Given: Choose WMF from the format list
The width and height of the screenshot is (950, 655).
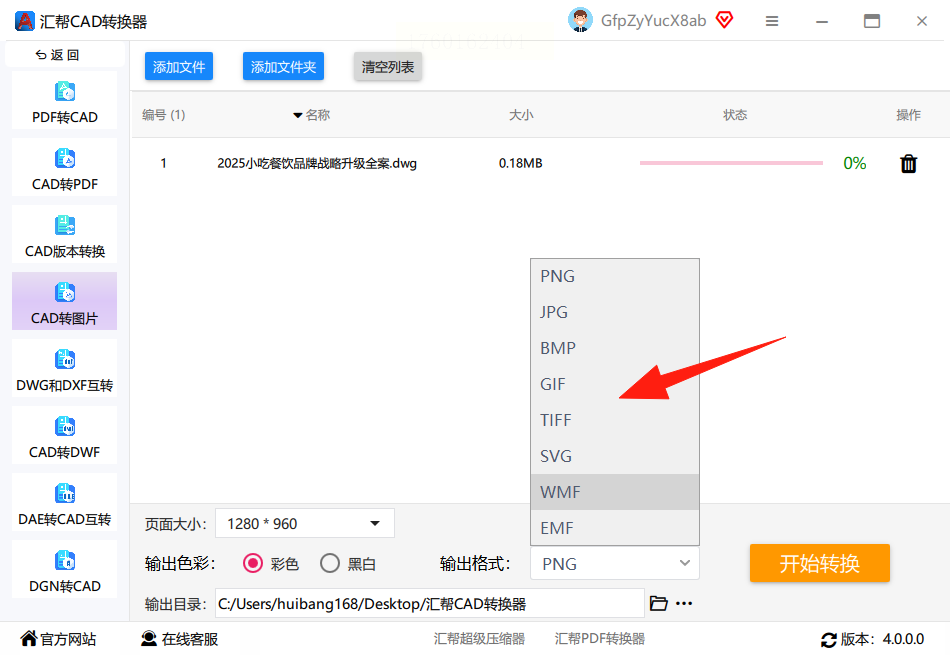Looking at the screenshot, I should [615, 492].
